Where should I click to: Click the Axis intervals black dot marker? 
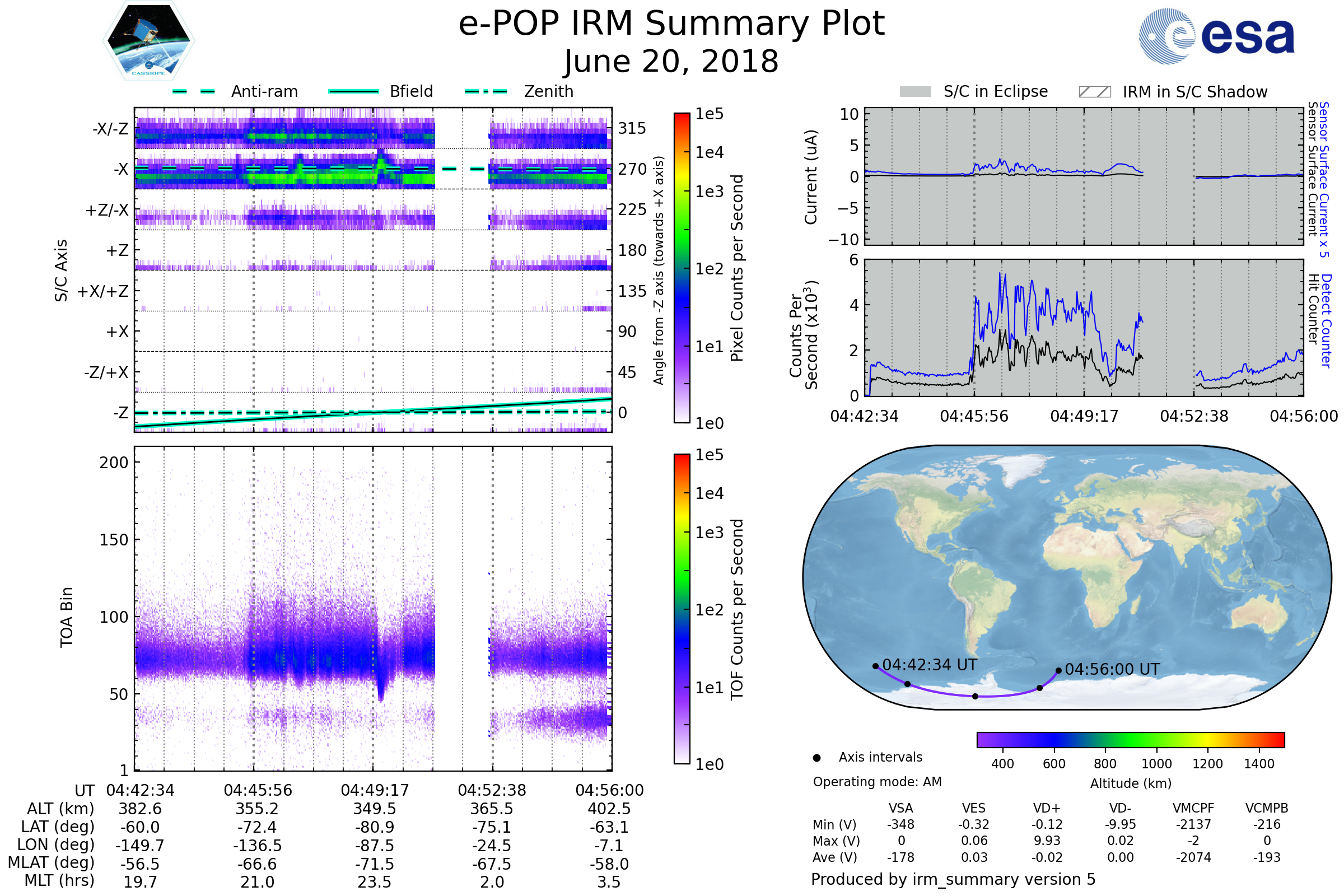tap(816, 758)
